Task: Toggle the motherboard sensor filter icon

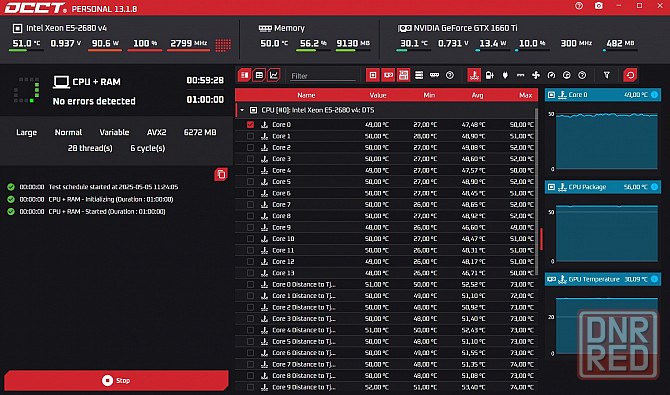Action: pos(403,75)
